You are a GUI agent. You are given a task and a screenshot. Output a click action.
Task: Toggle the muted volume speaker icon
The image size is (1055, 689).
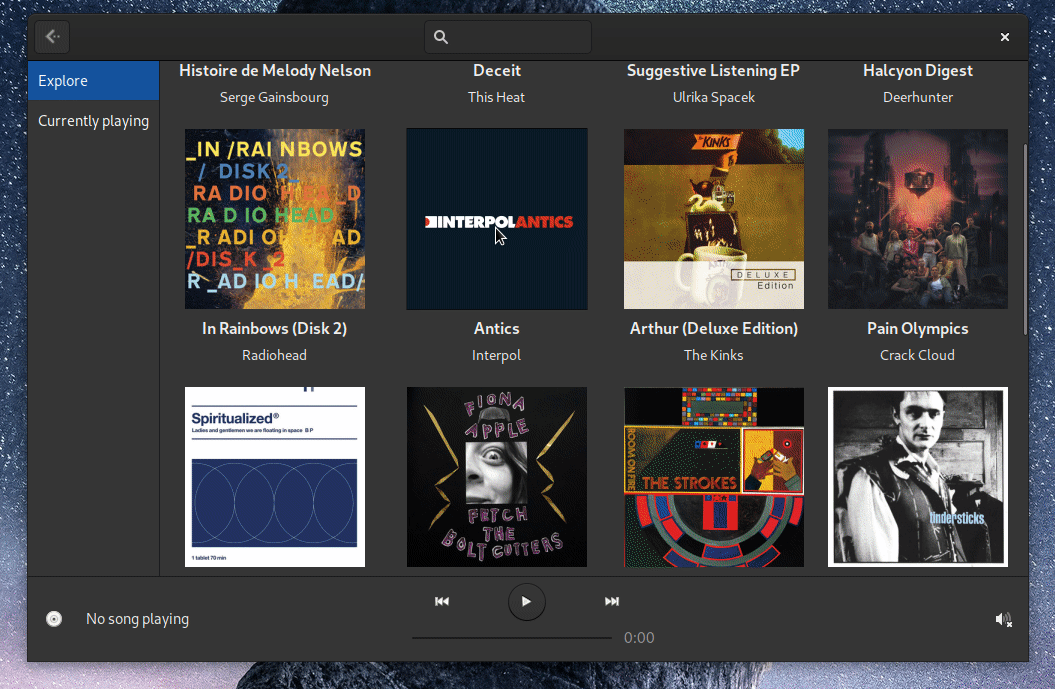(1003, 620)
